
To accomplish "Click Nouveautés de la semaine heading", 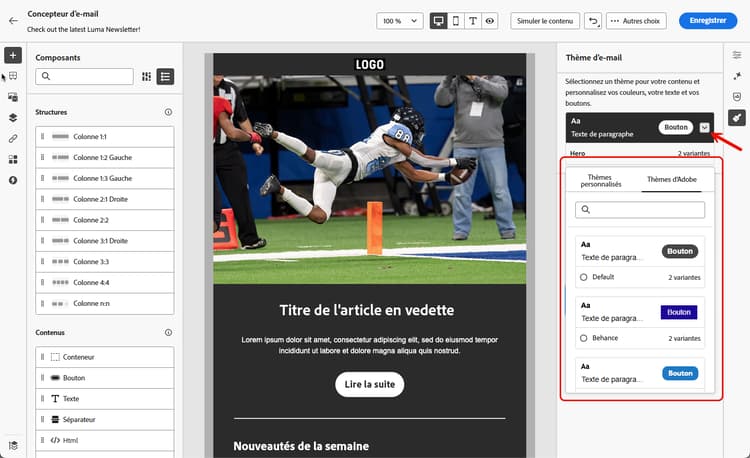I will click(301, 446).
